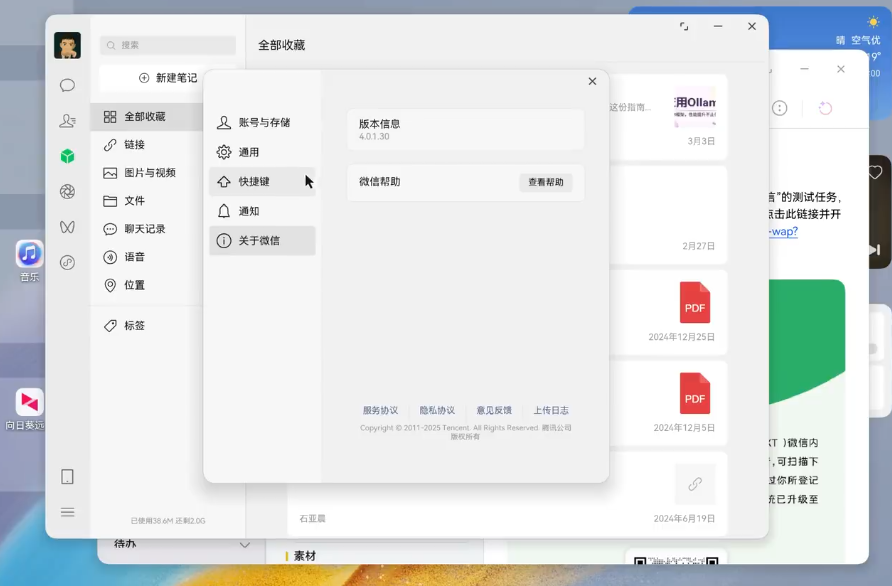Viewport: 892px width, 586px height.
Task: Open the 隐私协议 link
Action: (x=437, y=410)
